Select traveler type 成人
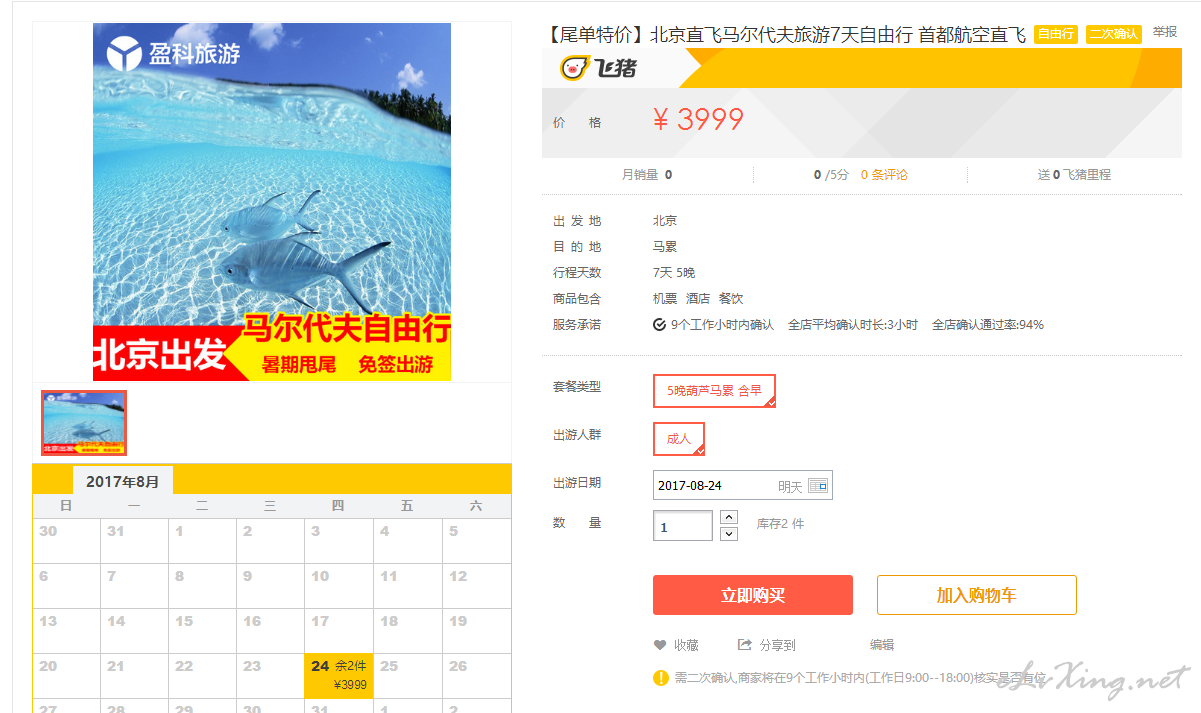The width and height of the screenshot is (1201, 713). tap(679, 439)
